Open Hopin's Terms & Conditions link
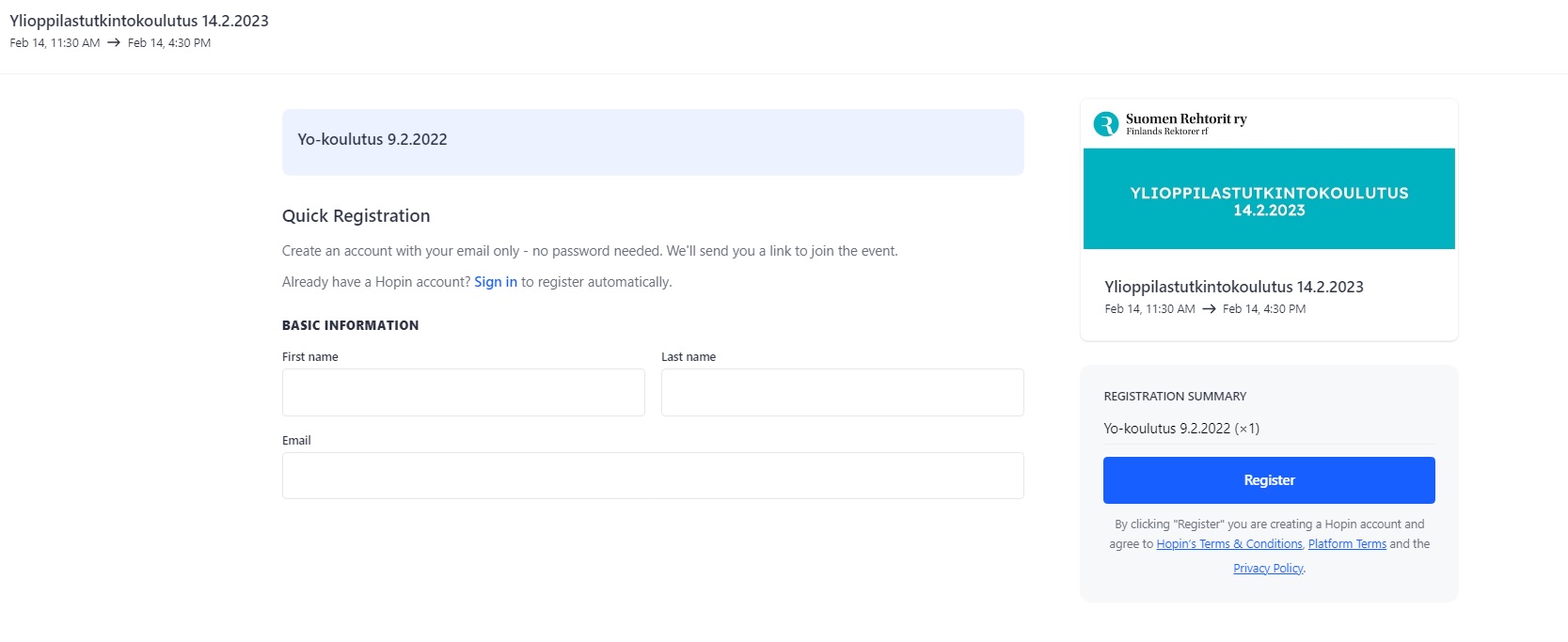 (1229, 544)
